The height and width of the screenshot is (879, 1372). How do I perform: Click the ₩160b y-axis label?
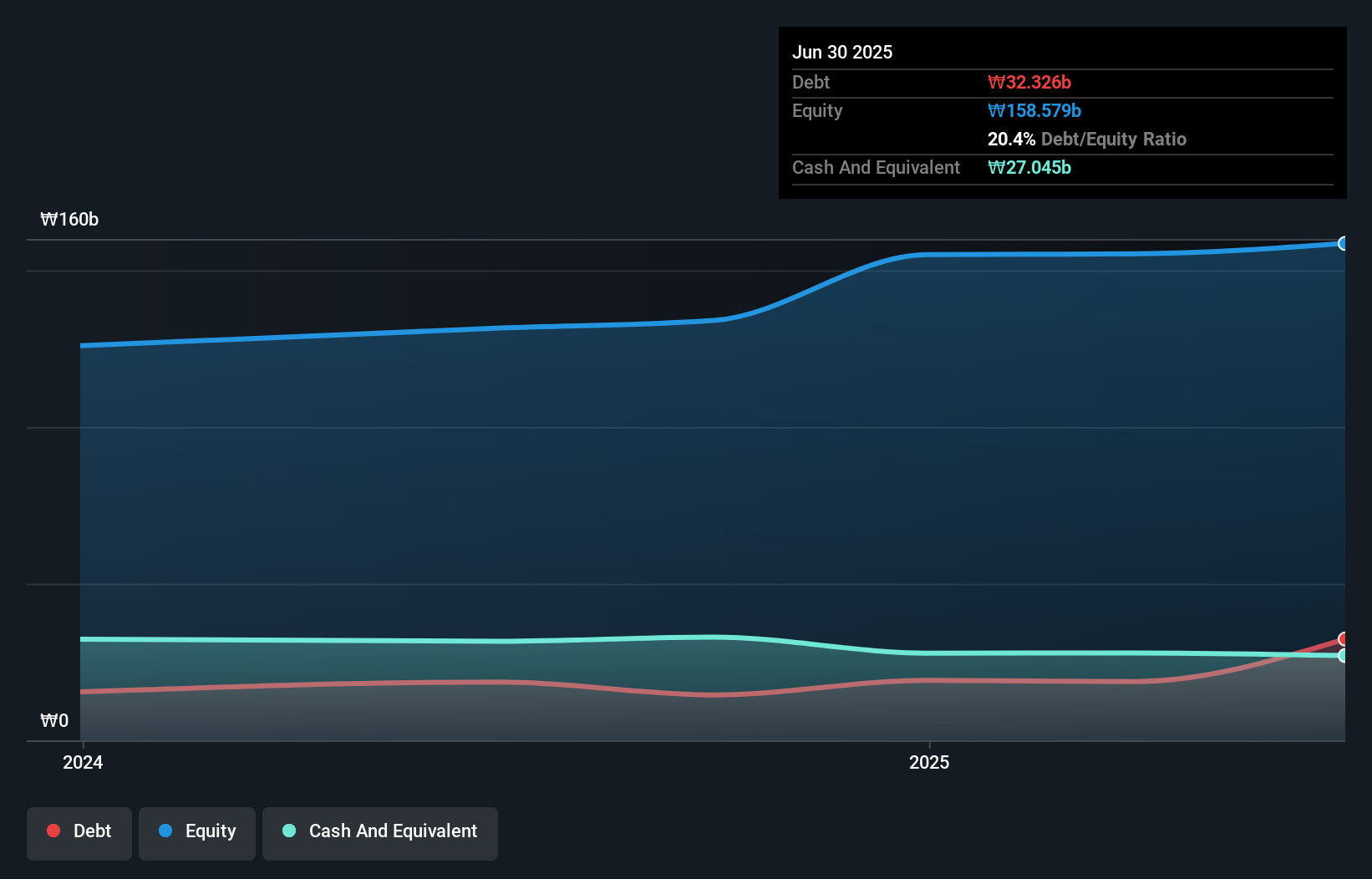pos(69,219)
